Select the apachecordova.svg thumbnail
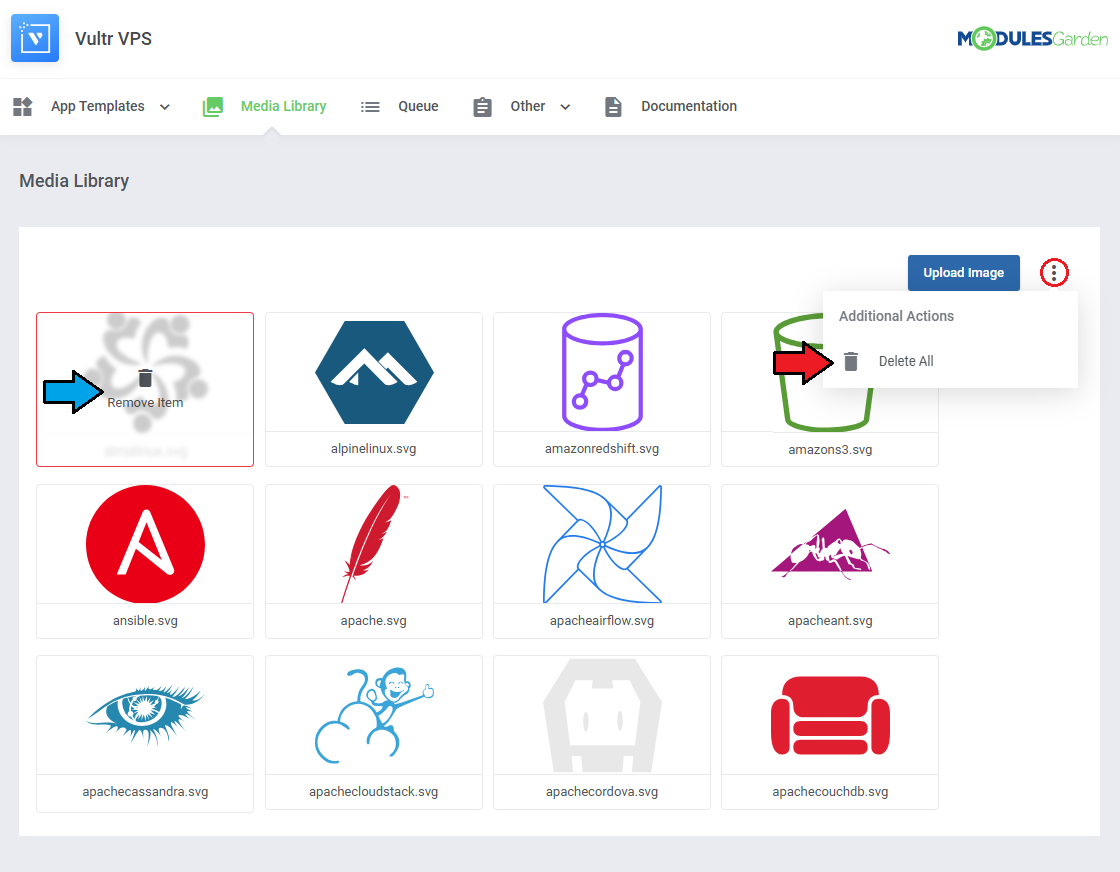Screen dimensions: 1120x872 coord(602,716)
